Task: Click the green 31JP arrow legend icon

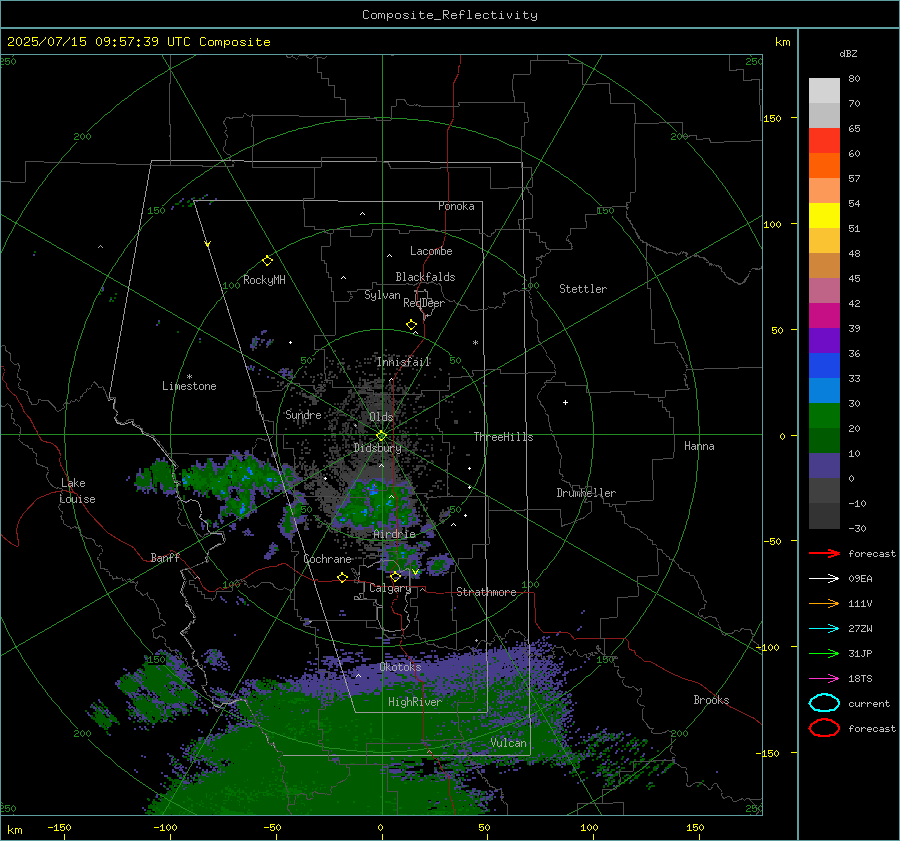Action: click(824, 653)
